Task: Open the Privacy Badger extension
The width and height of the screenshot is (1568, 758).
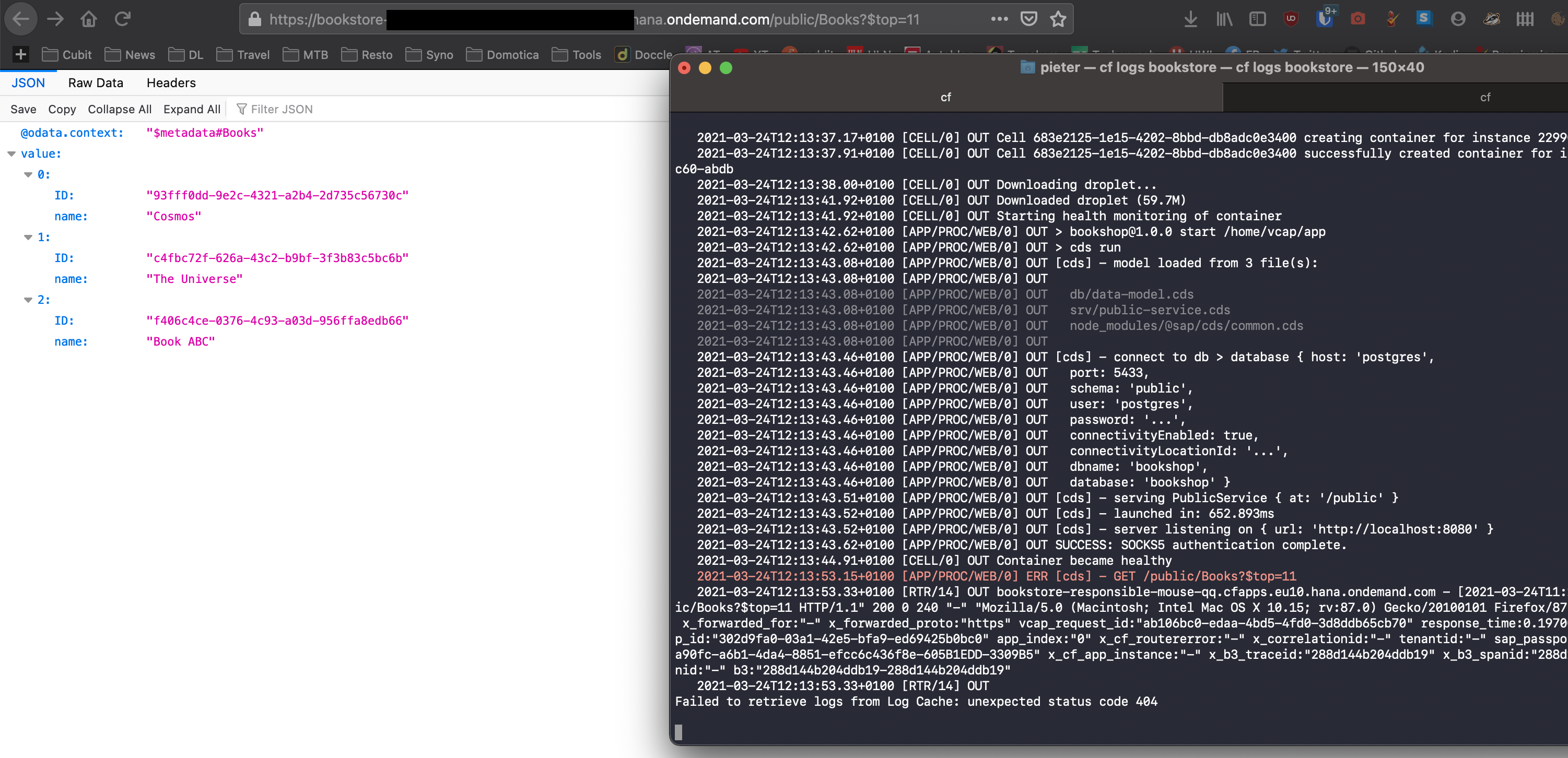Action: 1491,19
